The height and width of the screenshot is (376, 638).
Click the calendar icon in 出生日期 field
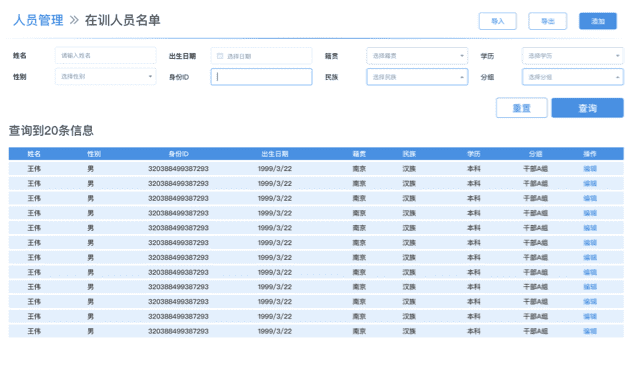click(x=220, y=56)
